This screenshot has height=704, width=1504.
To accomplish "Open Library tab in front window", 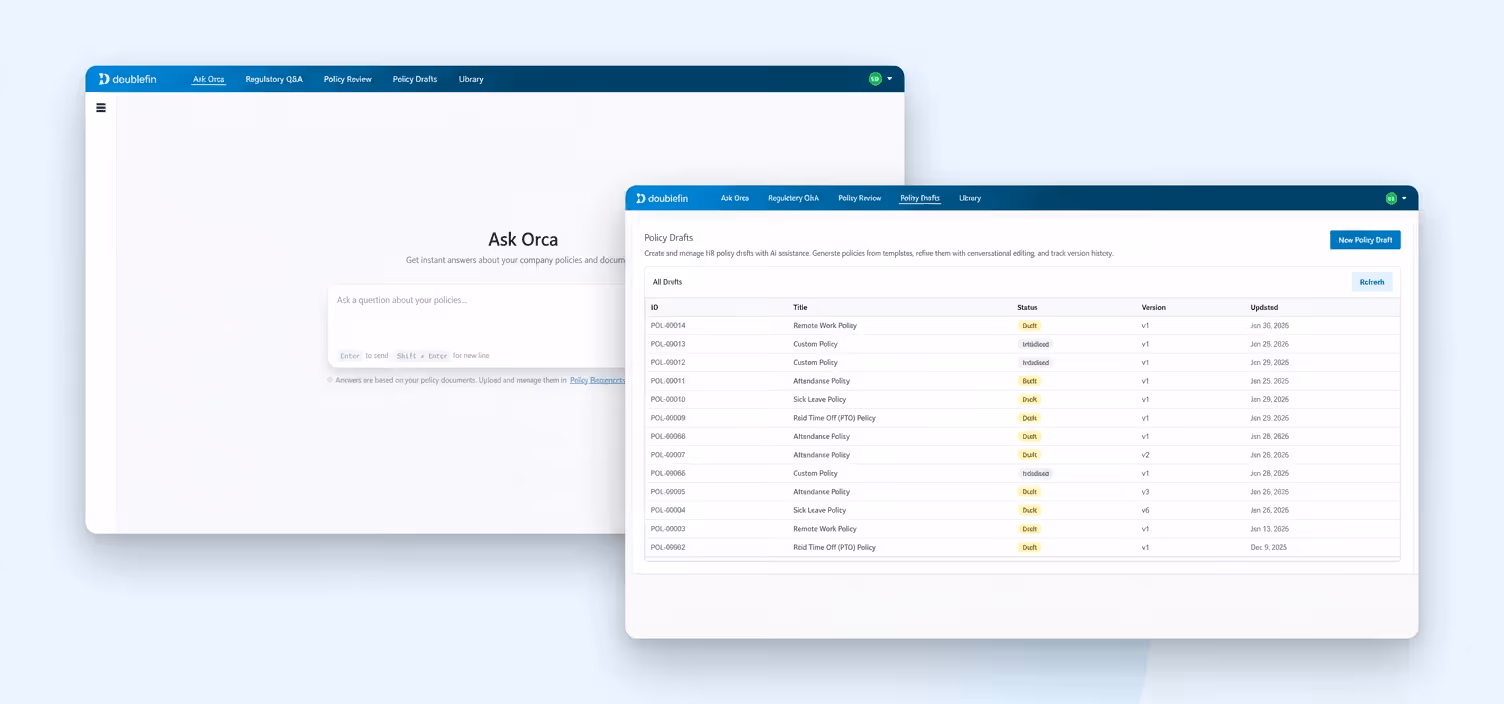I will click(970, 198).
